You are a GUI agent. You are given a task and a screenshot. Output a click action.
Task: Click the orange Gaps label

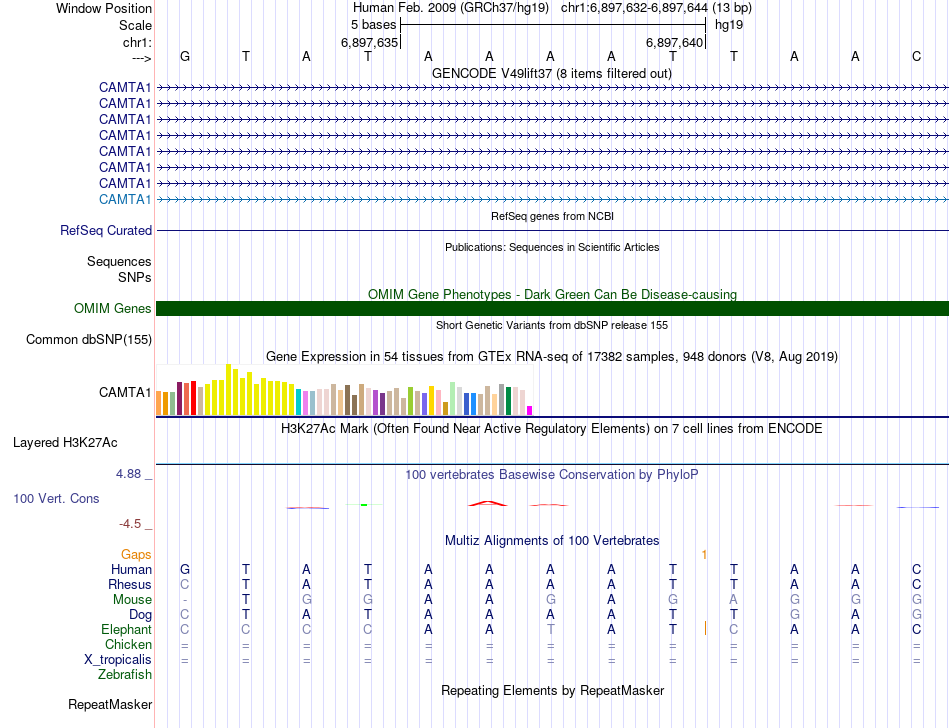coord(136,554)
